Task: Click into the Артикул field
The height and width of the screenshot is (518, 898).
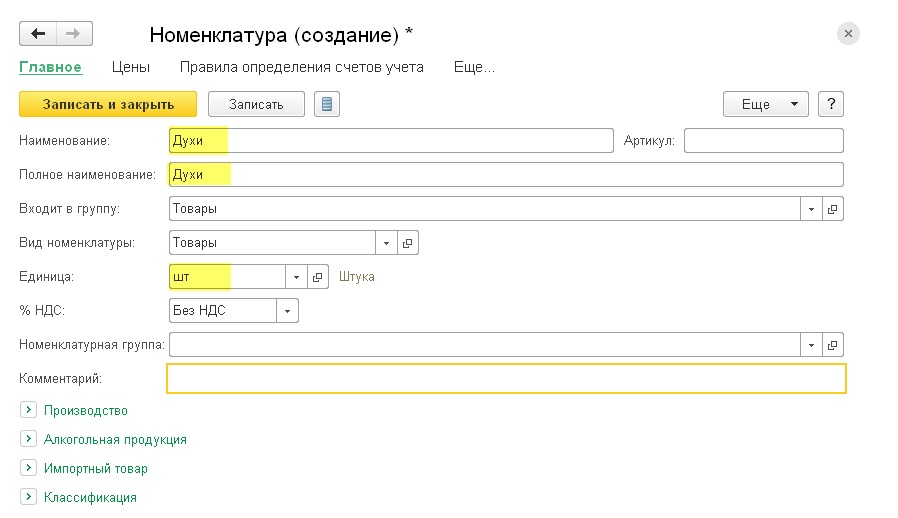Action: click(764, 141)
